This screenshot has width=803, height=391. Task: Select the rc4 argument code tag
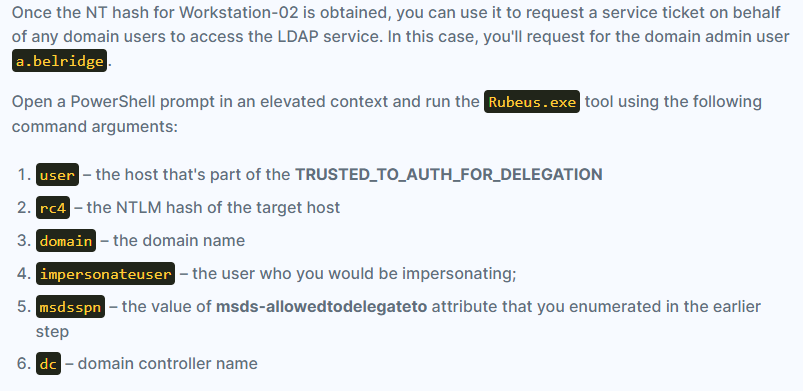click(53, 208)
